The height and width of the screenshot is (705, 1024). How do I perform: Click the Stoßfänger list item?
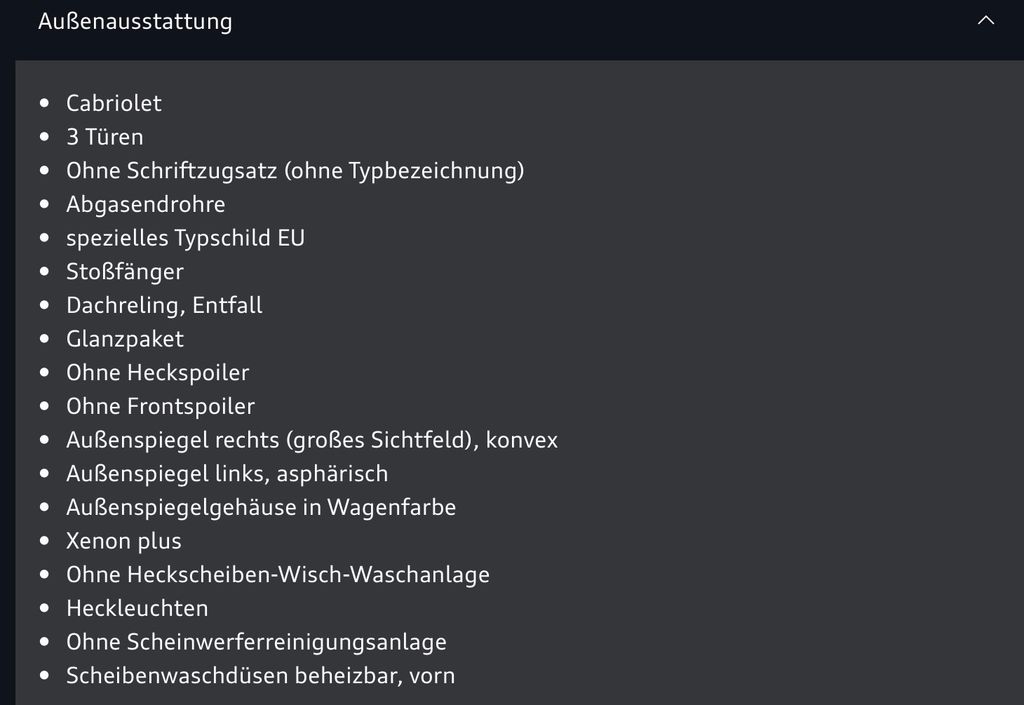coord(125,272)
